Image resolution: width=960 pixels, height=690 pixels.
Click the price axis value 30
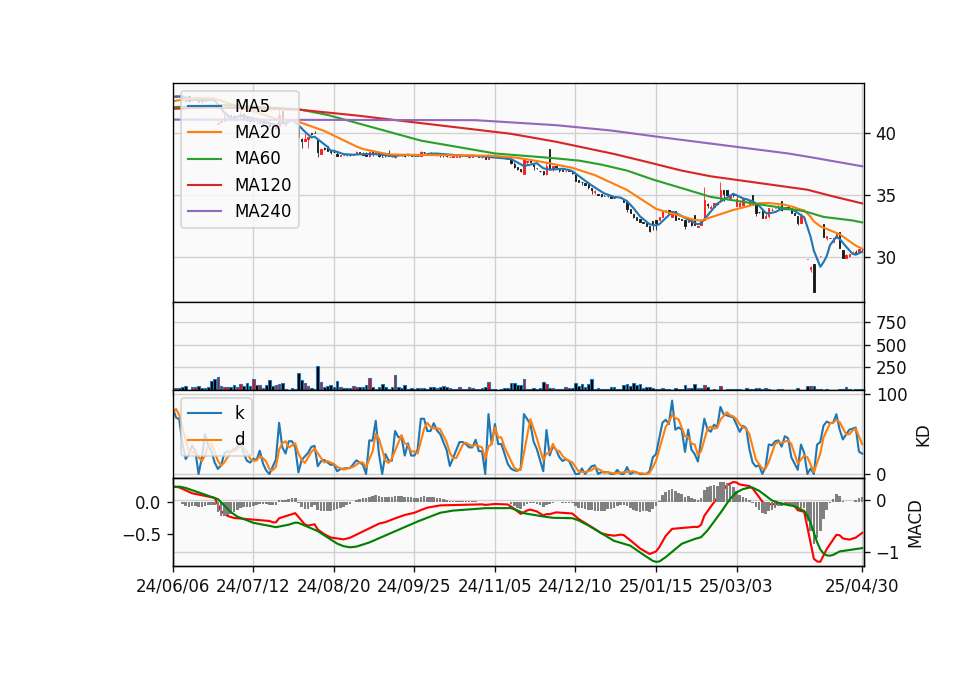pos(885,258)
